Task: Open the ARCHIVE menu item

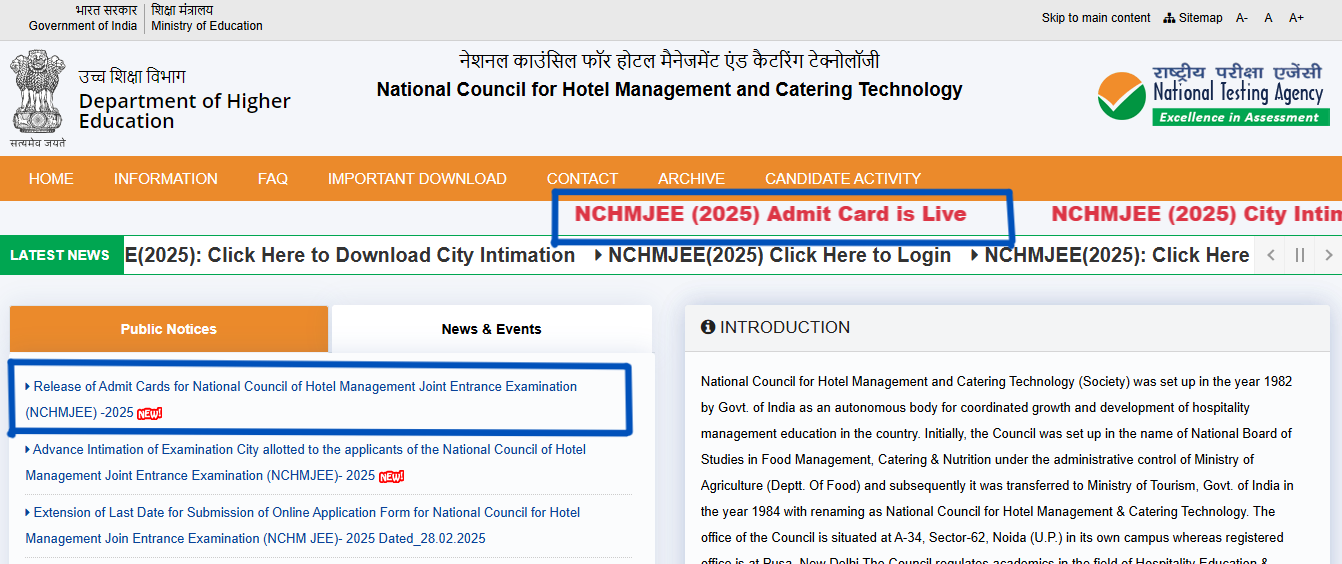Action: (691, 179)
